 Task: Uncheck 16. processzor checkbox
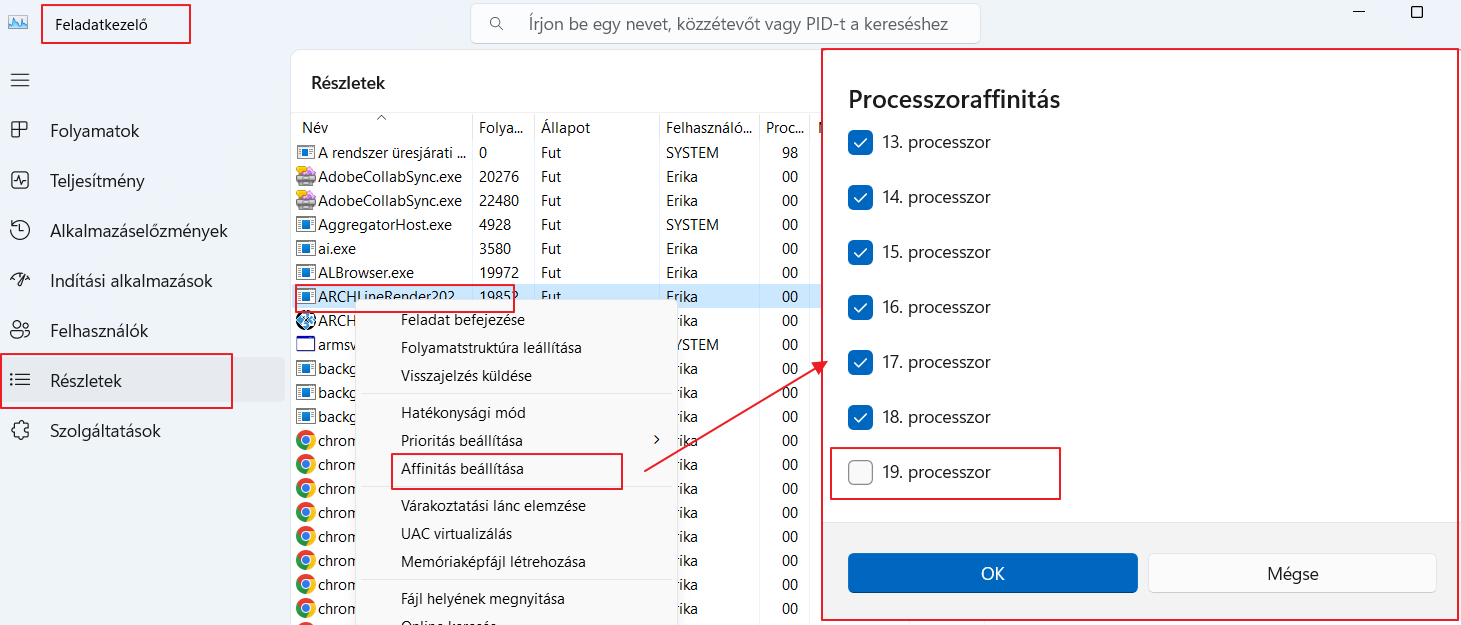(x=860, y=308)
